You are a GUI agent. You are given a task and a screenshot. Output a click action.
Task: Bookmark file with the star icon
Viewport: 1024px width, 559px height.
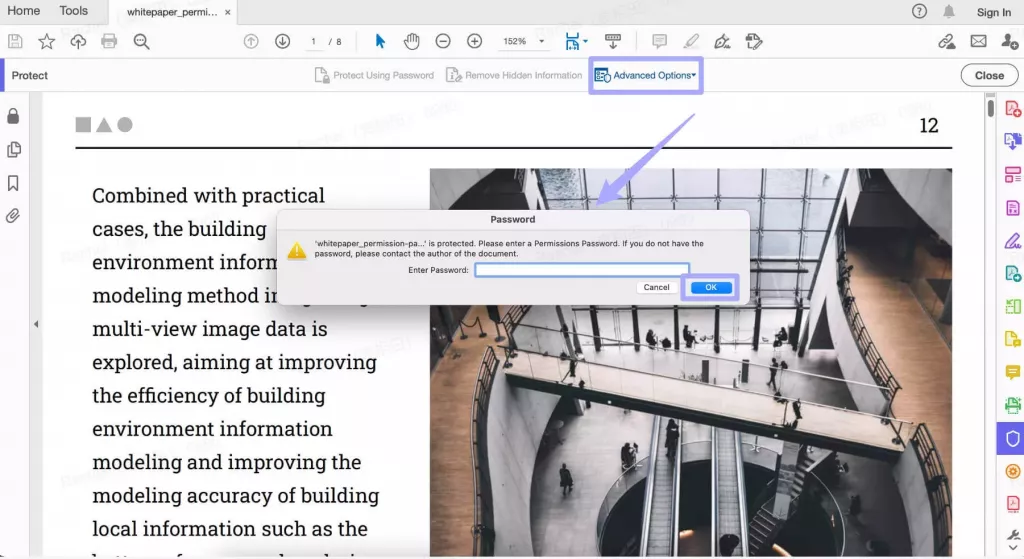[47, 41]
